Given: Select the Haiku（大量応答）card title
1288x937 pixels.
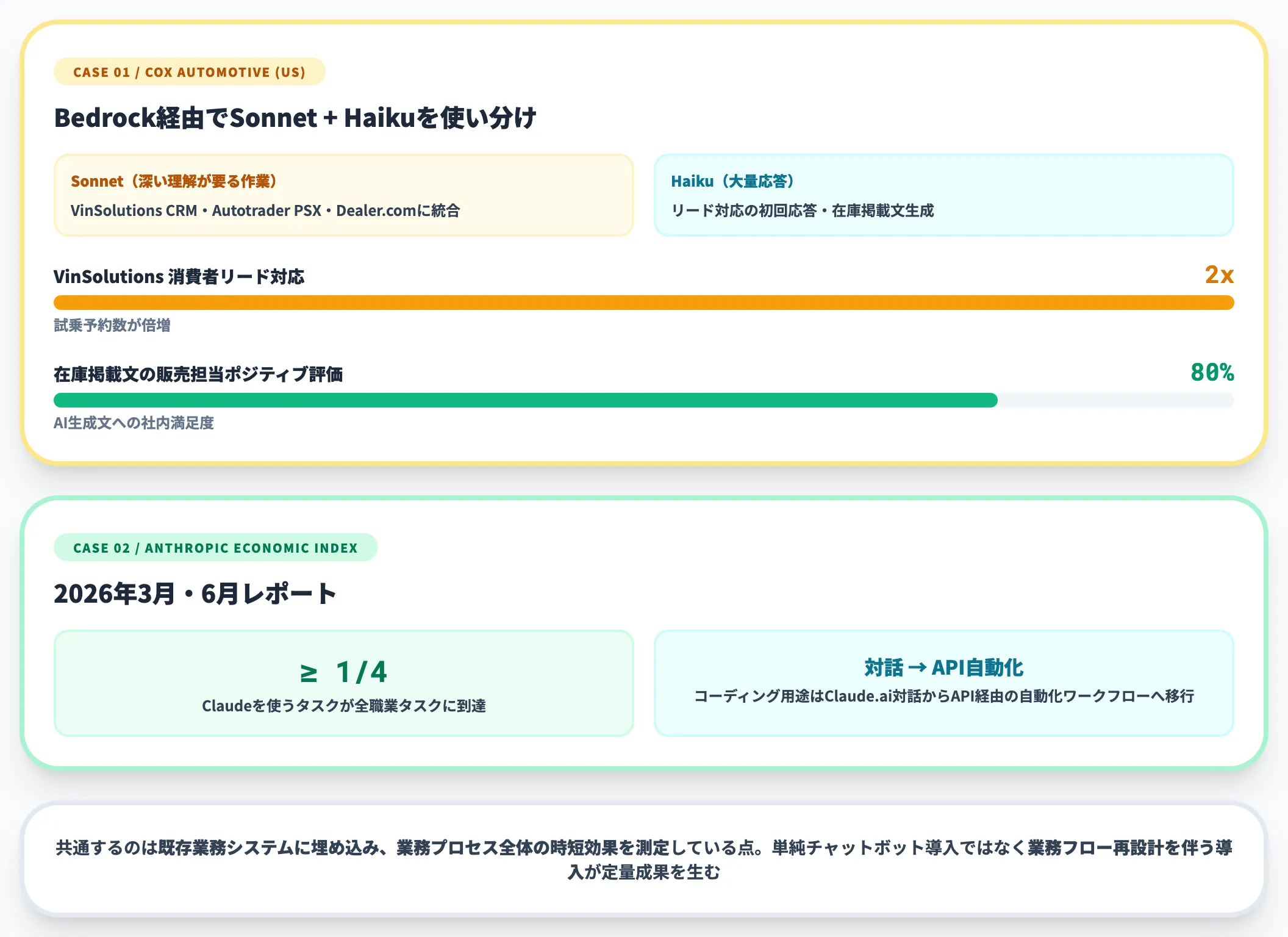Looking at the screenshot, I should (732, 181).
